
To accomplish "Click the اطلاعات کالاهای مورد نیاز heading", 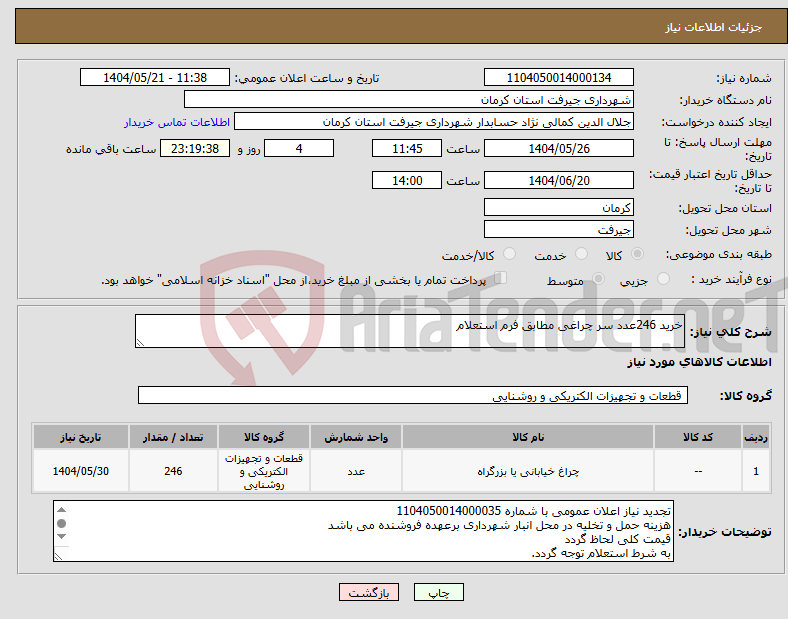I will pos(699,362).
